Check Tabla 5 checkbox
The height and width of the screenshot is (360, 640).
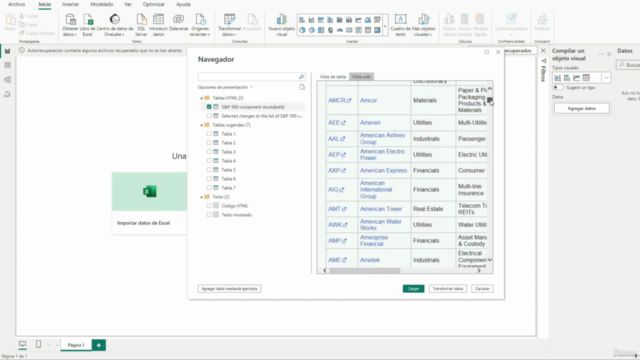tap(209, 170)
